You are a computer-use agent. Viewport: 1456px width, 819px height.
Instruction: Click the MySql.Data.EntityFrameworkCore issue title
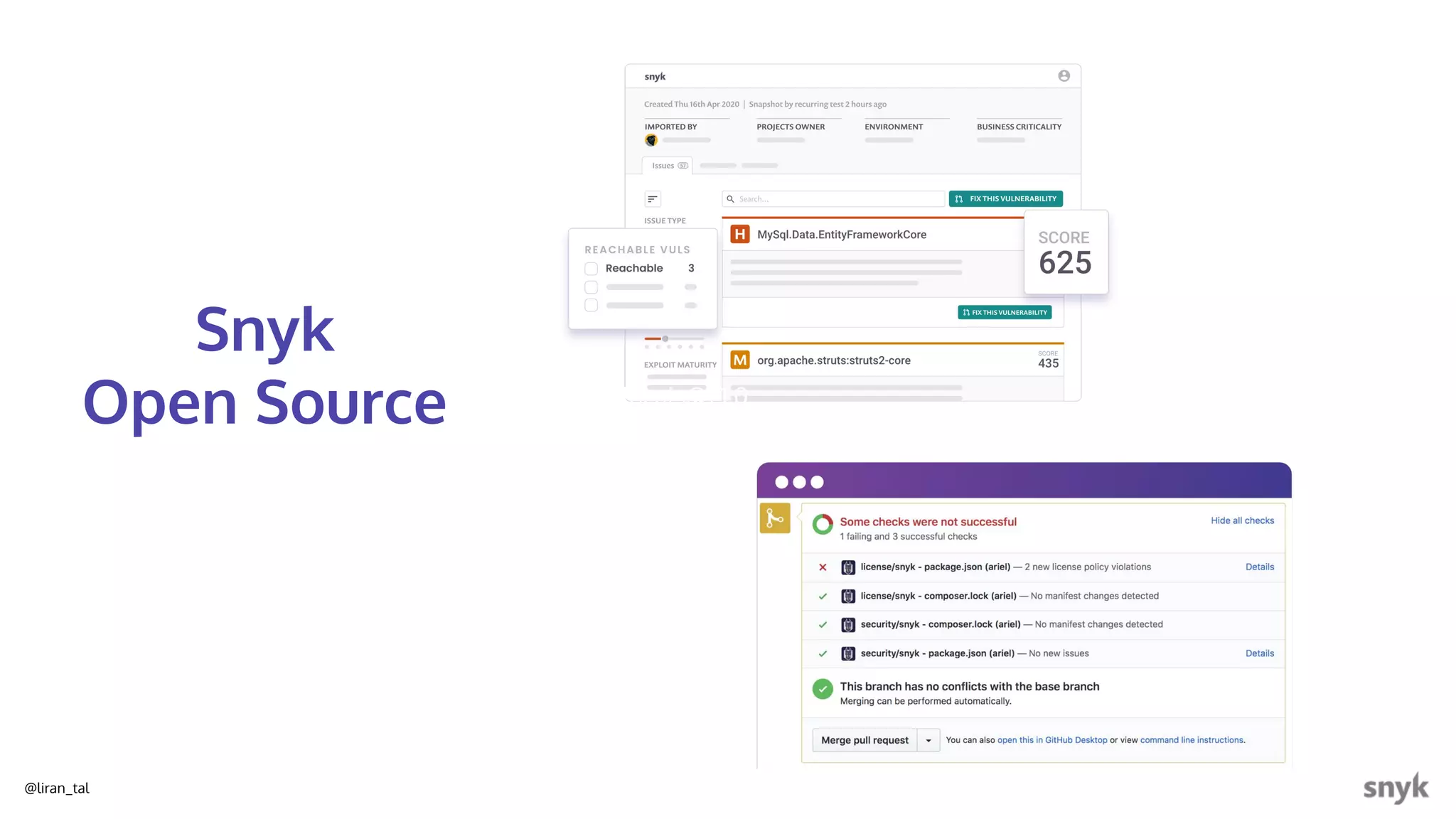842,235
